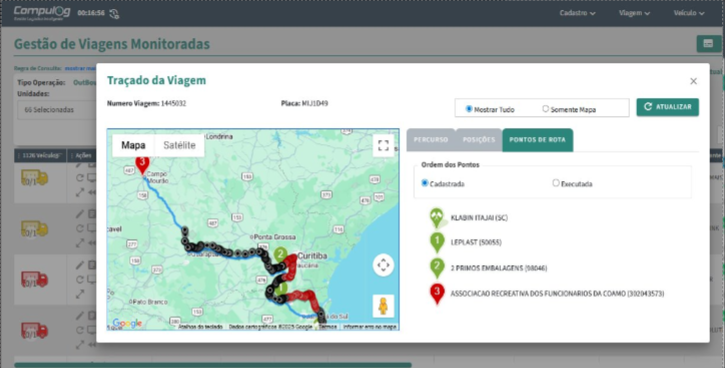
Task: Click the first red truck 0/1 icon
Action: [x=35, y=279]
